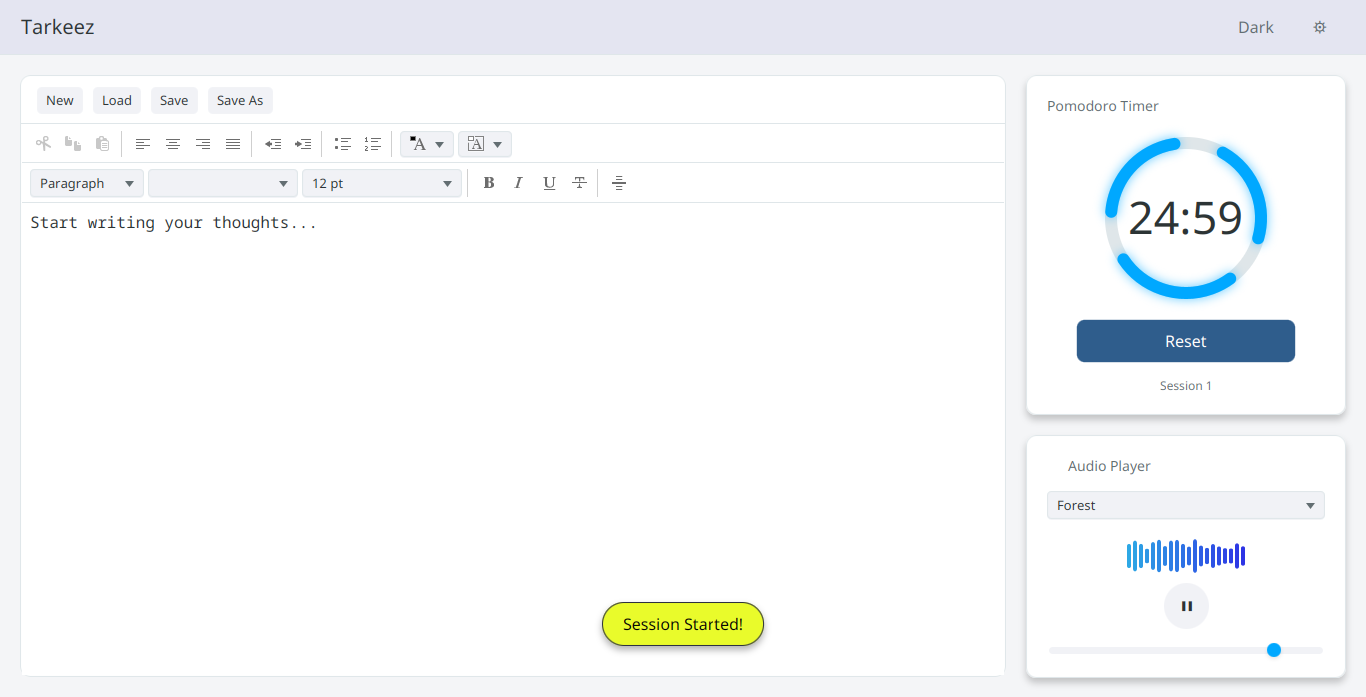Decrease paragraph indent
This screenshot has height=697, width=1366.
pyautogui.click(x=273, y=144)
